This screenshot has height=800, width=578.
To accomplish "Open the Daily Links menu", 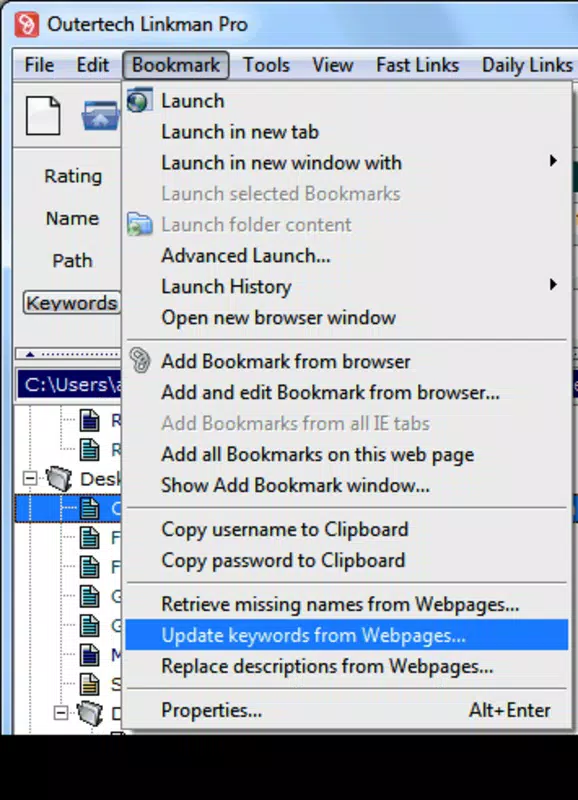I will click(527, 65).
